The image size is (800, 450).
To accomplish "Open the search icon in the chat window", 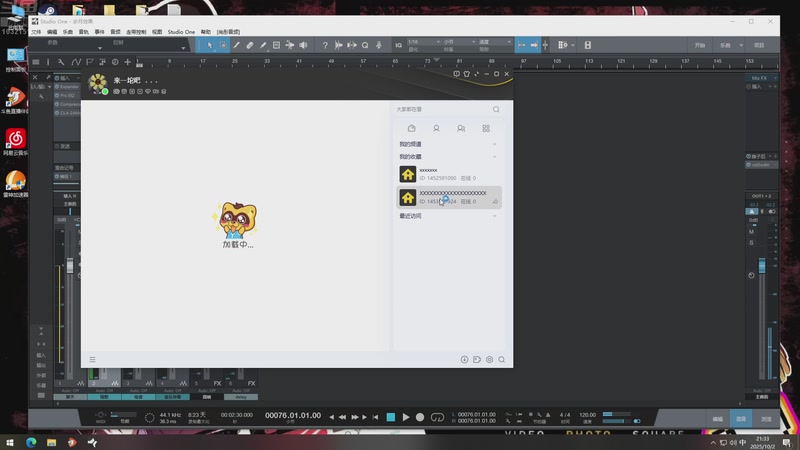I will click(x=496, y=109).
